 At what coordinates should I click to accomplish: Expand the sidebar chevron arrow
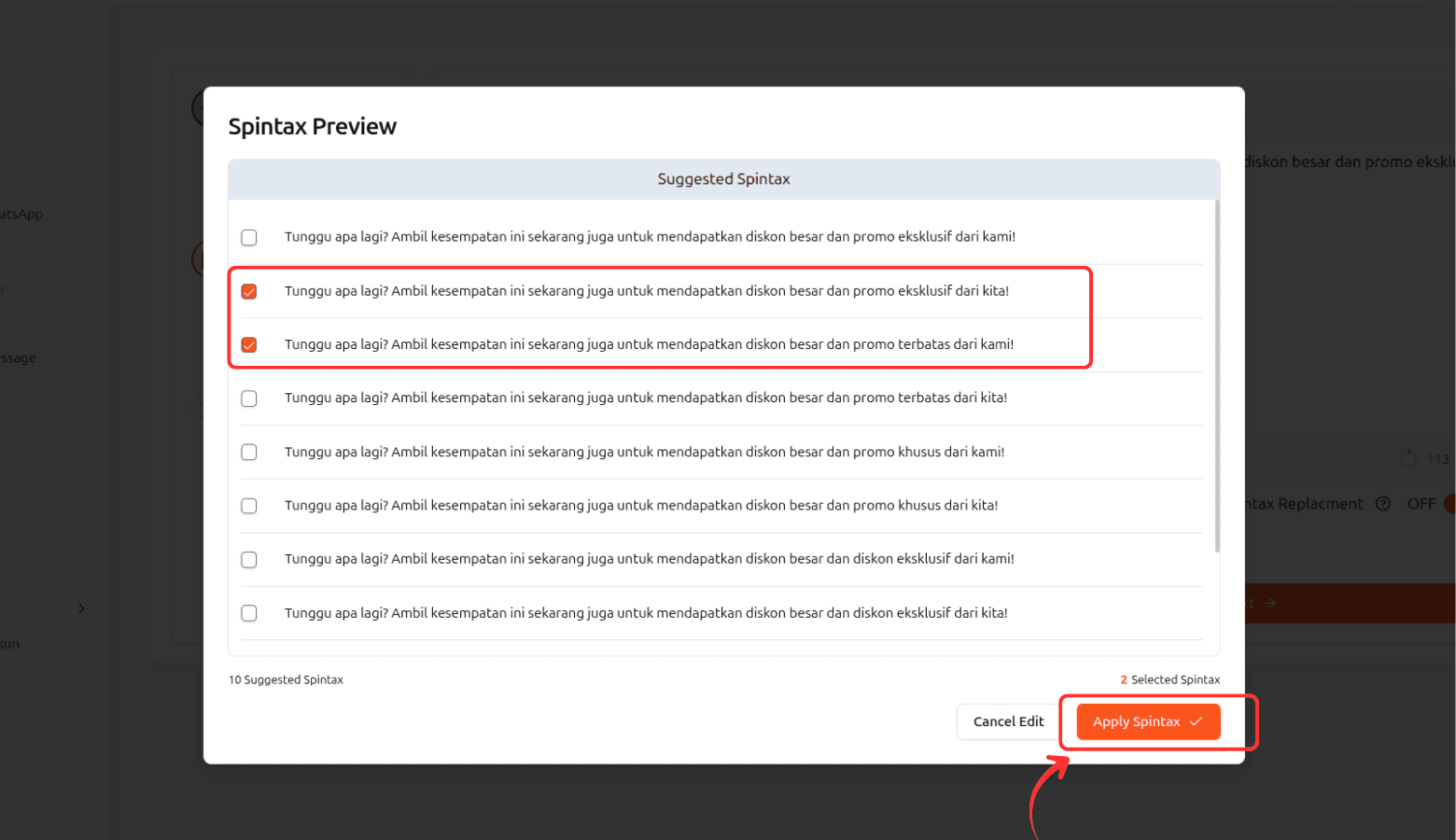pos(82,609)
